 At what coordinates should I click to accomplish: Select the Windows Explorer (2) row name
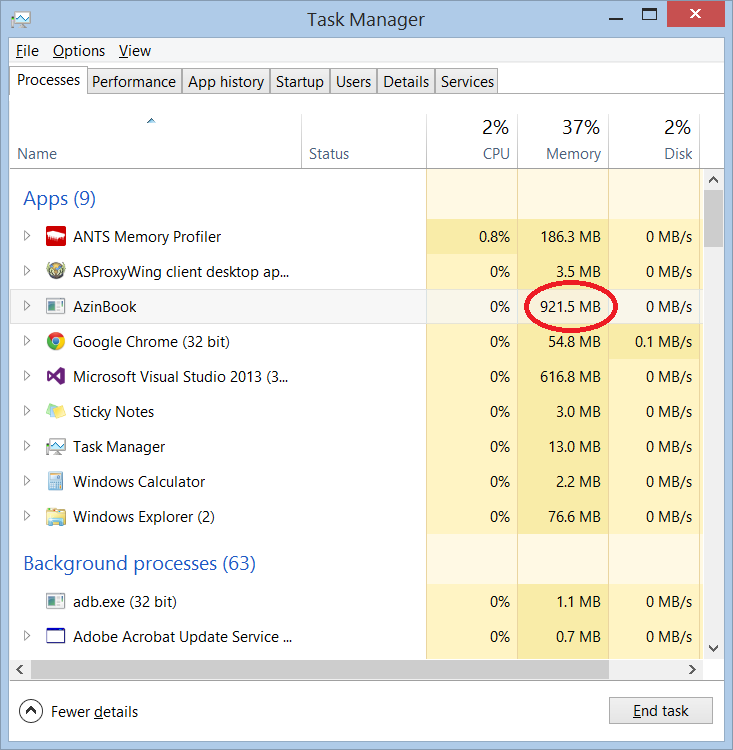coord(144,517)
